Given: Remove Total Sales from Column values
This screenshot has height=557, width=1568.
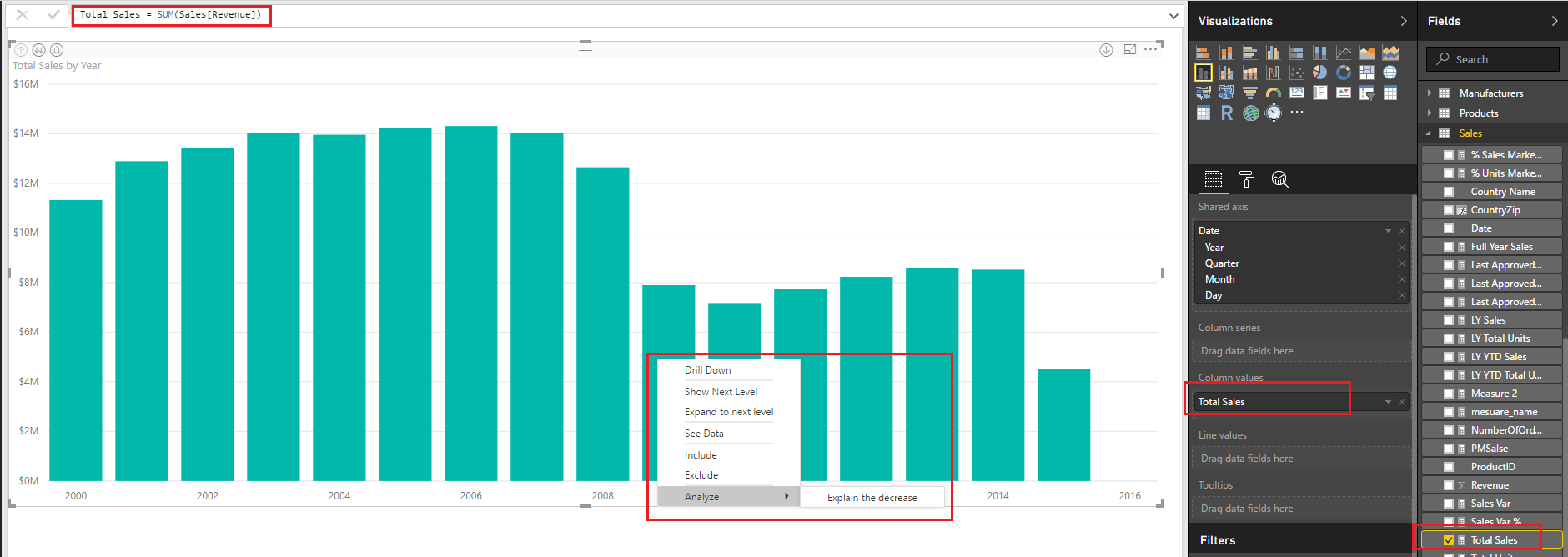Looking at the screenshot, I should pos(1402,402).
